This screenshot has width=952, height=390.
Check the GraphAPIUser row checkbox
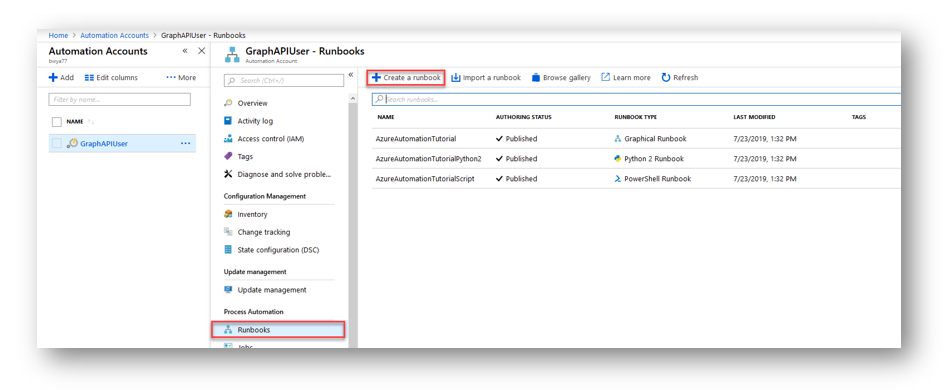coord(57,144)
